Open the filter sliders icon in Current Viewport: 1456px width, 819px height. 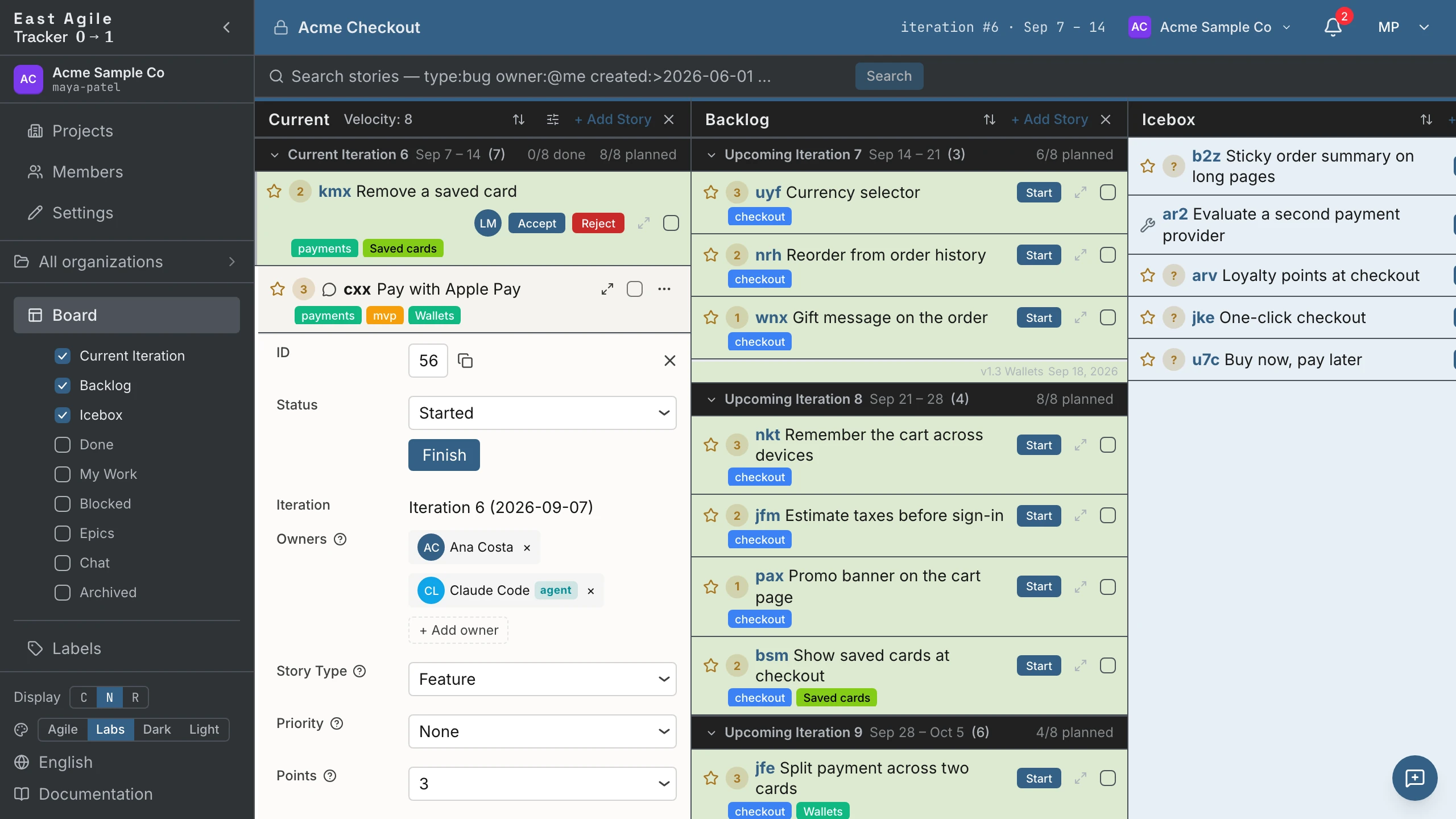click(x=552, y=119)
